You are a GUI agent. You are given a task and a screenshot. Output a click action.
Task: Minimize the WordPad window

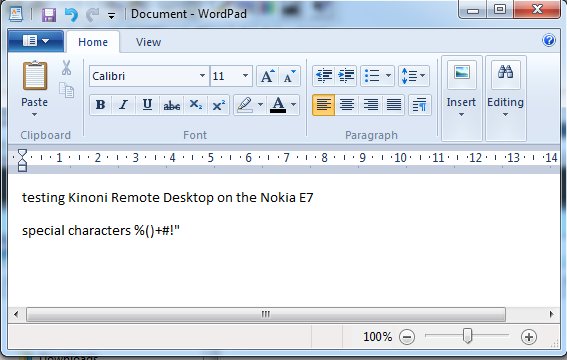point(473,10)
